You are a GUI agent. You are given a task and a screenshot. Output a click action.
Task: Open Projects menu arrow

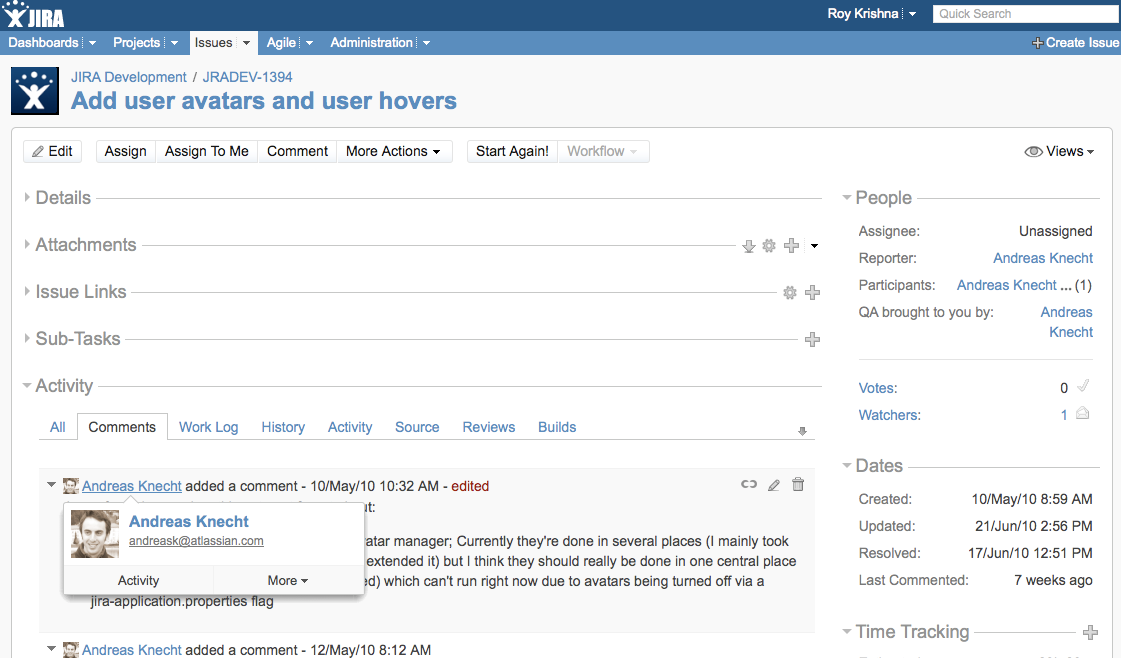coord(174,43)
